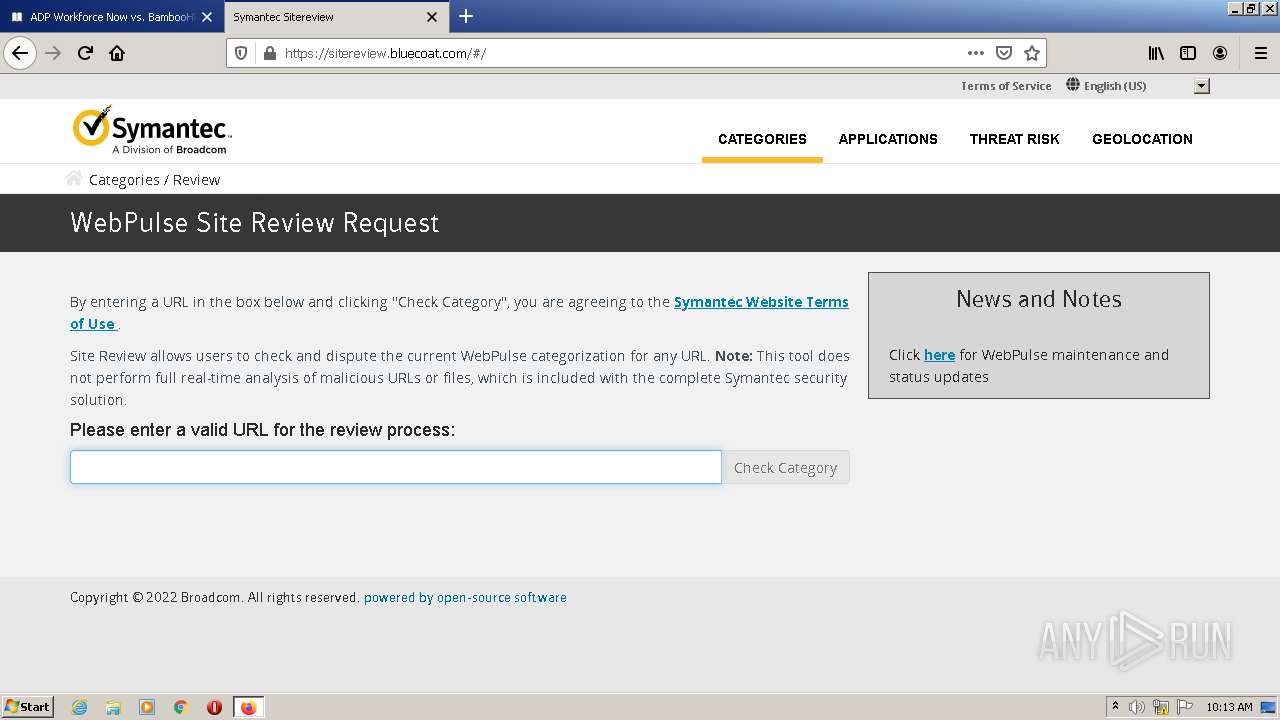Open the APPLICATIONS nav tab
Viewport: 1280px width, 720px height.
[x=888, y=139]
